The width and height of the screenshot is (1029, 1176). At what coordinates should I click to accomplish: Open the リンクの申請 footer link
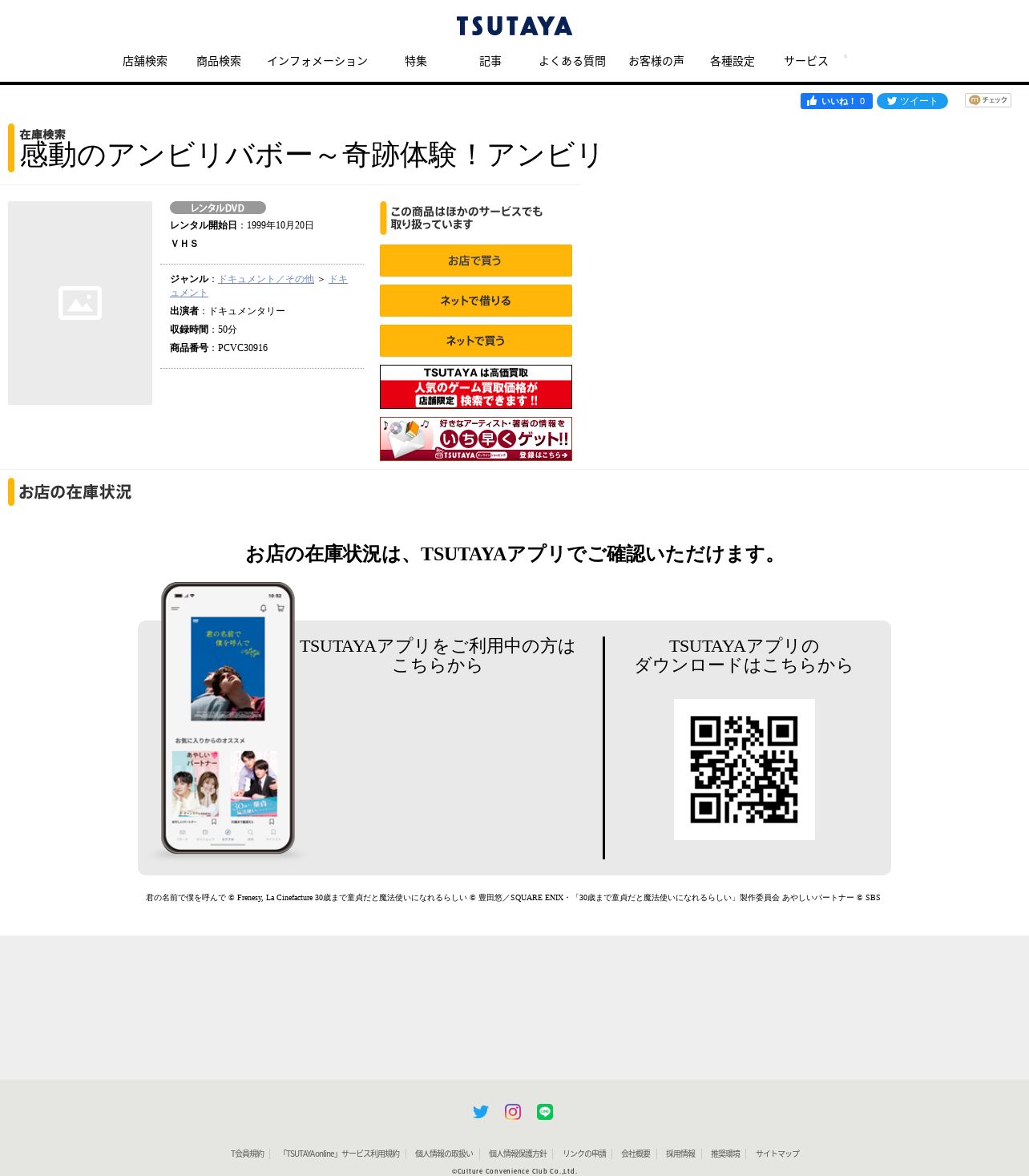click(584, 1154)
